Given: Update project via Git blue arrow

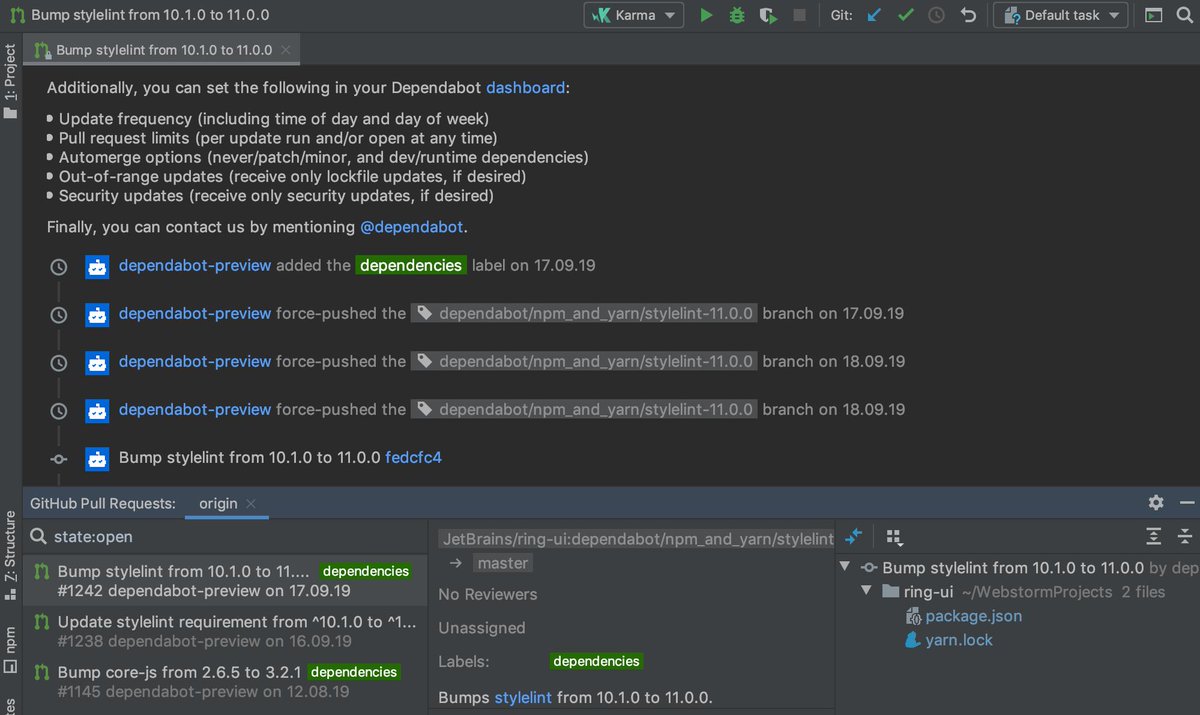Looking at the screenshot, I should (x=874, y=15).
